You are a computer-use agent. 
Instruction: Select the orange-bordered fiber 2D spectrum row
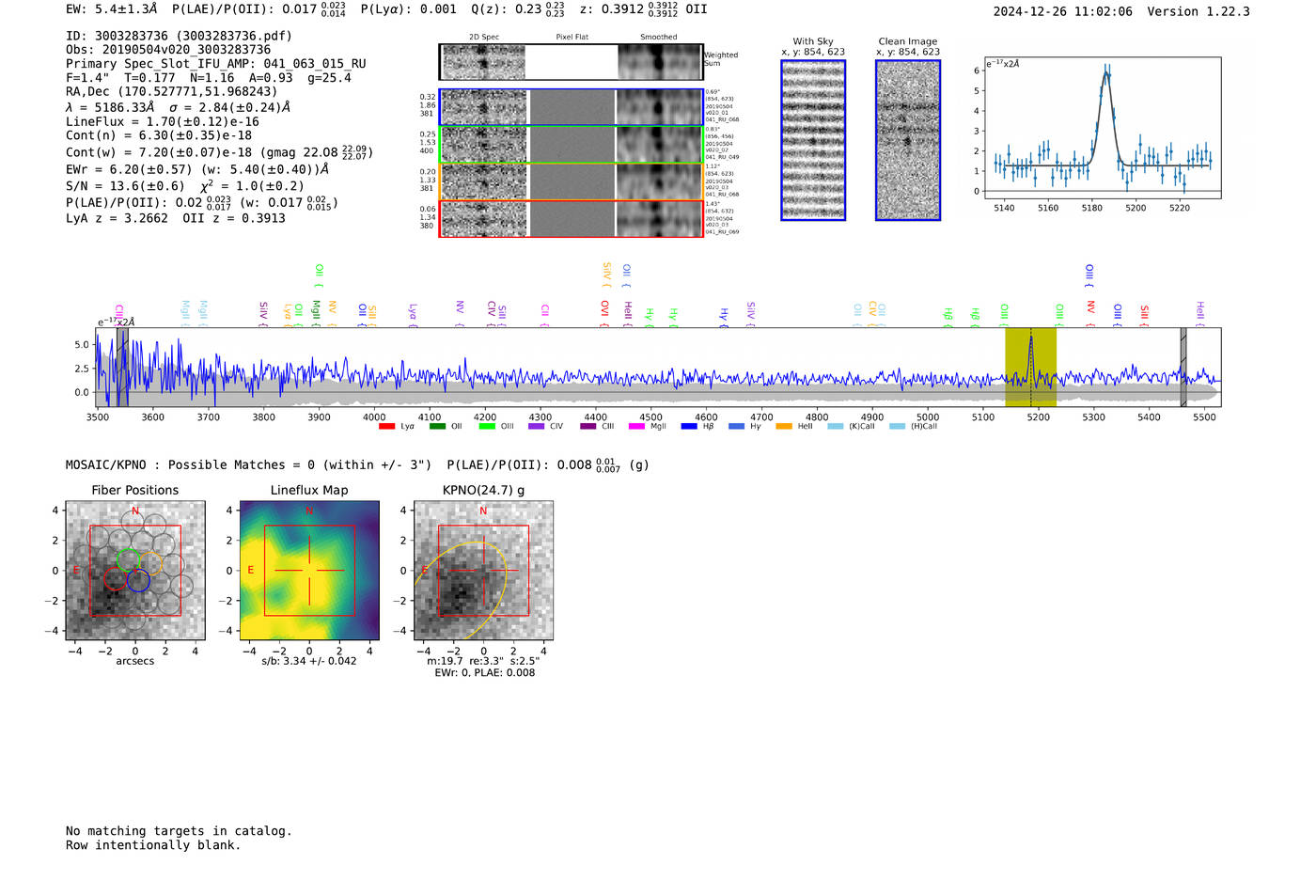pos(572,181)
